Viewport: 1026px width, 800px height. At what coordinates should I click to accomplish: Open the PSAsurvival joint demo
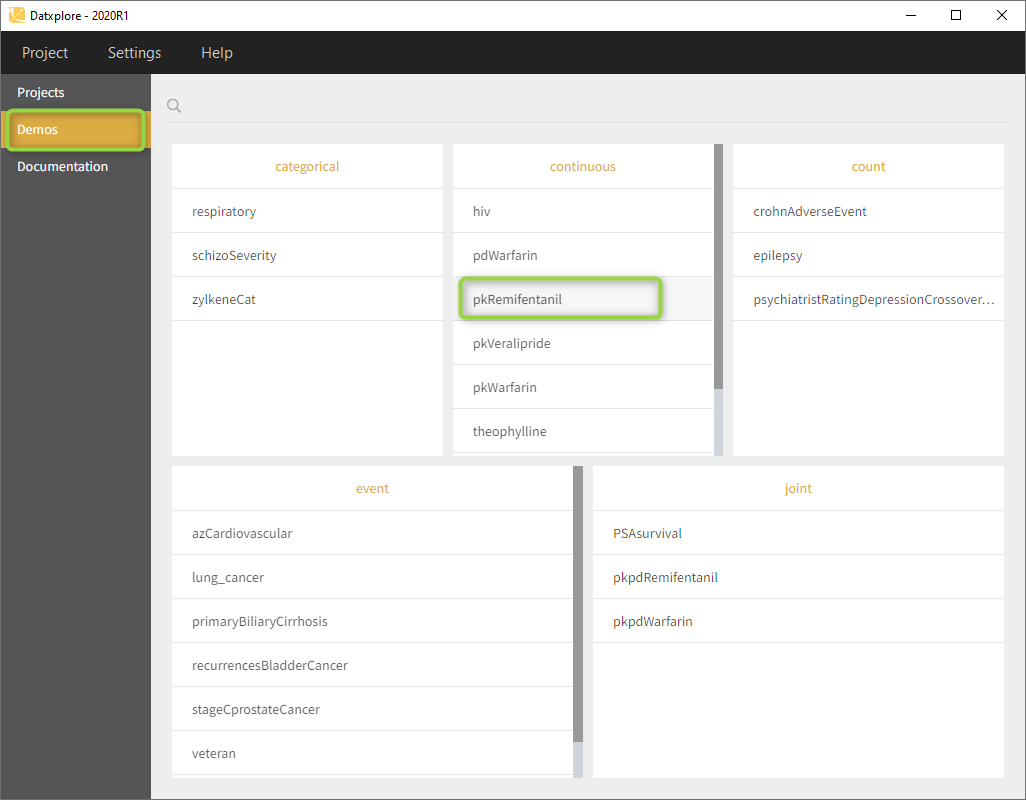pyautogui.click(x=647, y=534)
